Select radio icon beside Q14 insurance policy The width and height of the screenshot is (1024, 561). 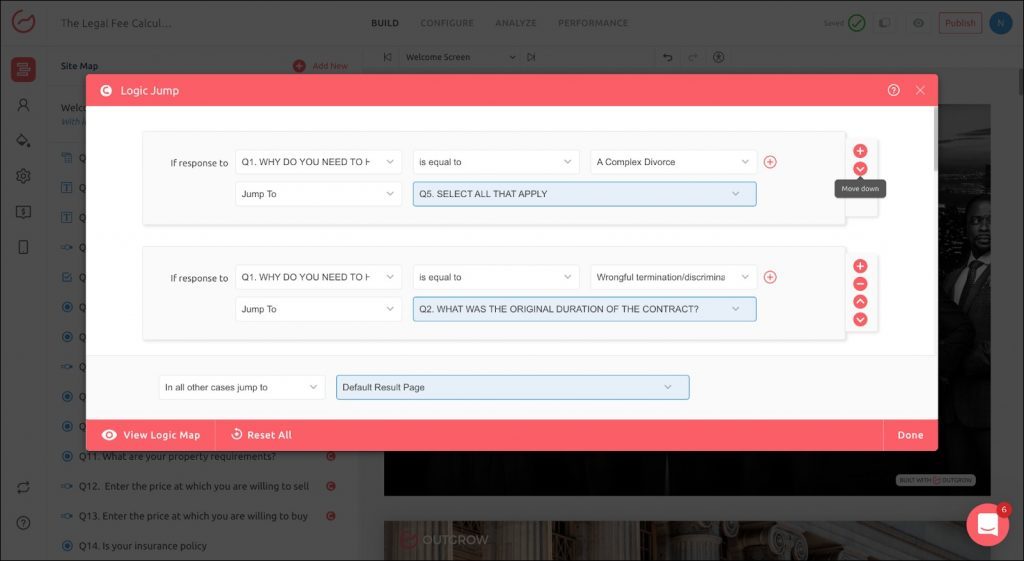(67, 546)
